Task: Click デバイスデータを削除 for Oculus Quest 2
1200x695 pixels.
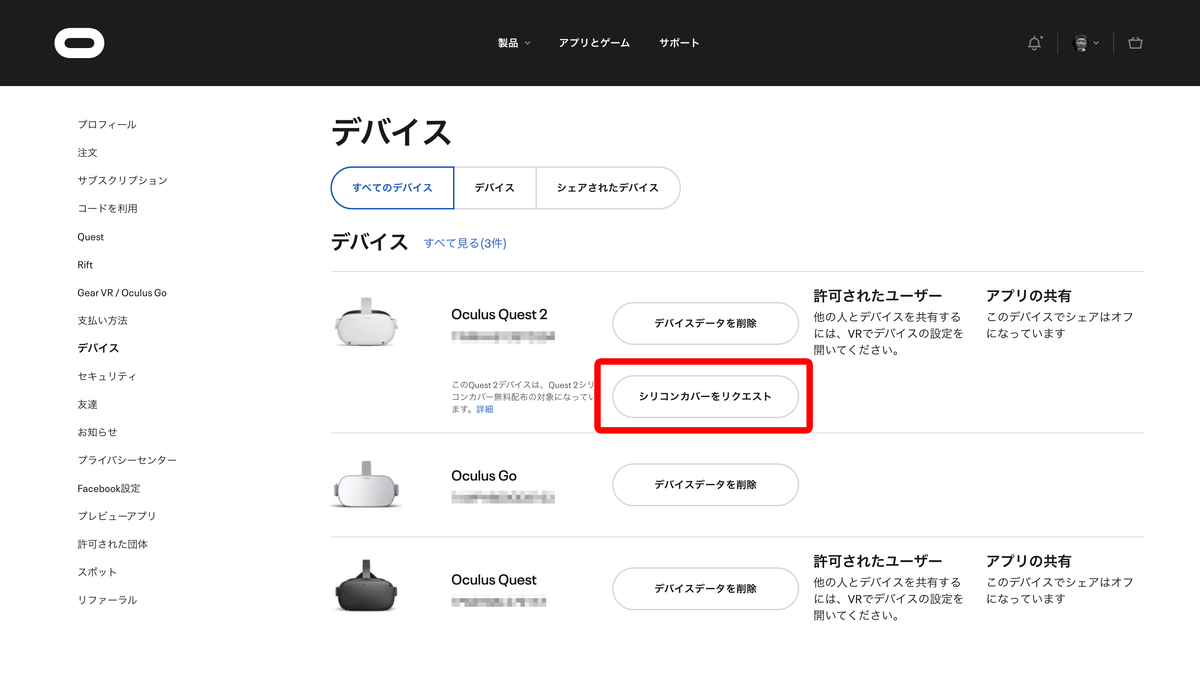Action: point(705,323)
